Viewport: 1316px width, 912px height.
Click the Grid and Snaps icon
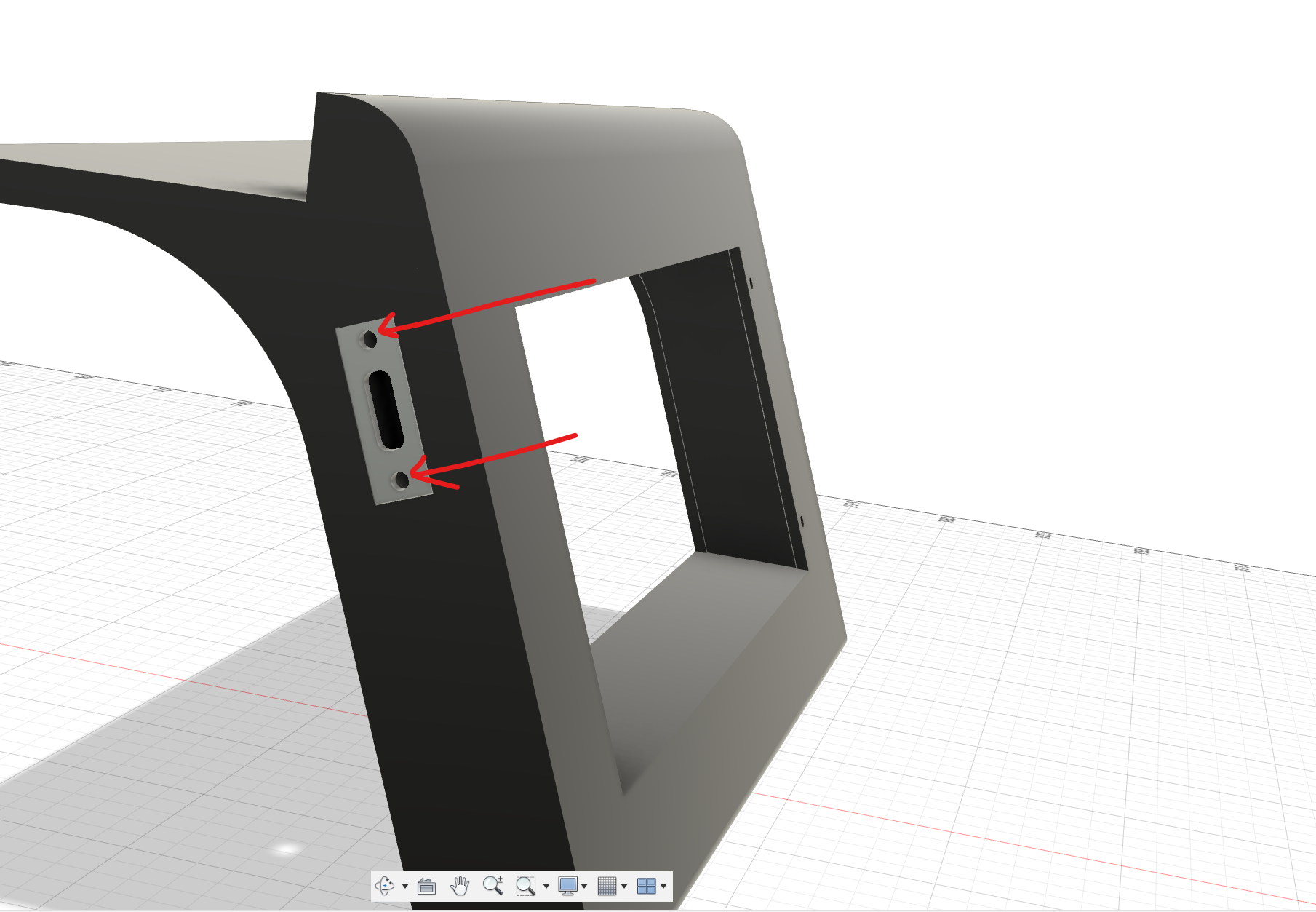(x=606, y=886)
